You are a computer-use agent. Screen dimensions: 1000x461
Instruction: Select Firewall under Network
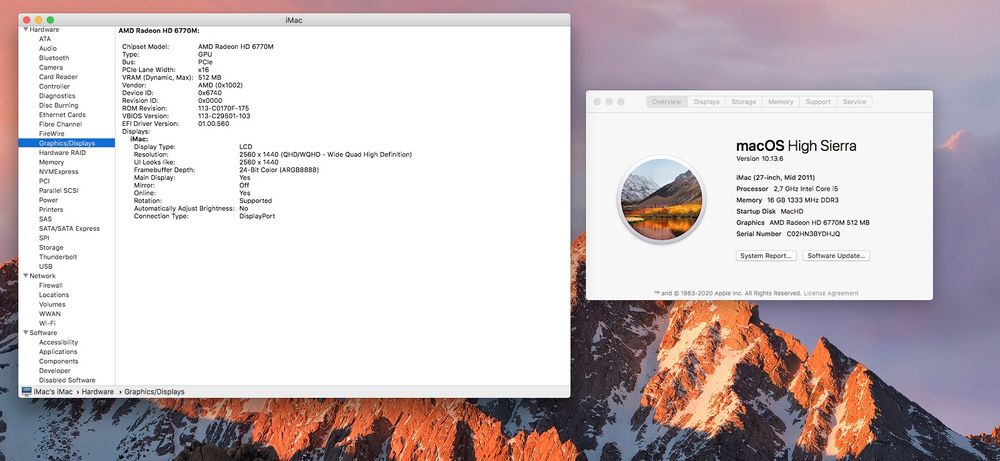pos(50,286)
